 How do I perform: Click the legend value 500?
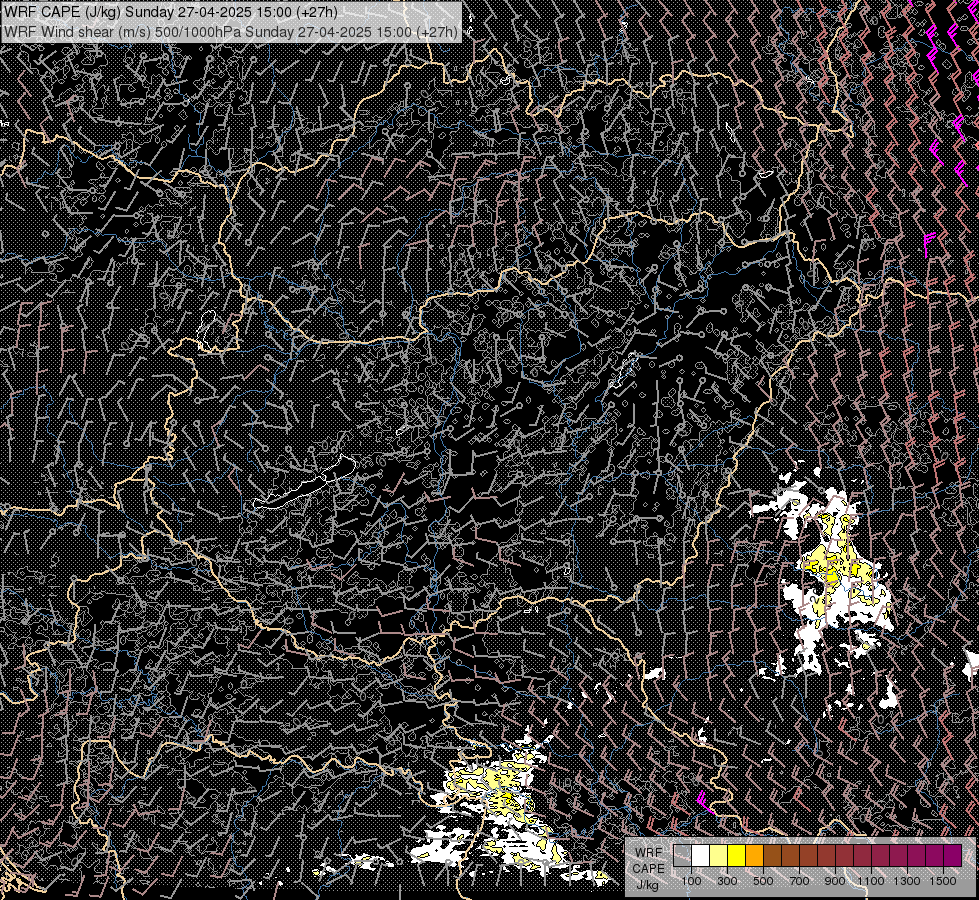pyautogui.click(x=763, y=881)
